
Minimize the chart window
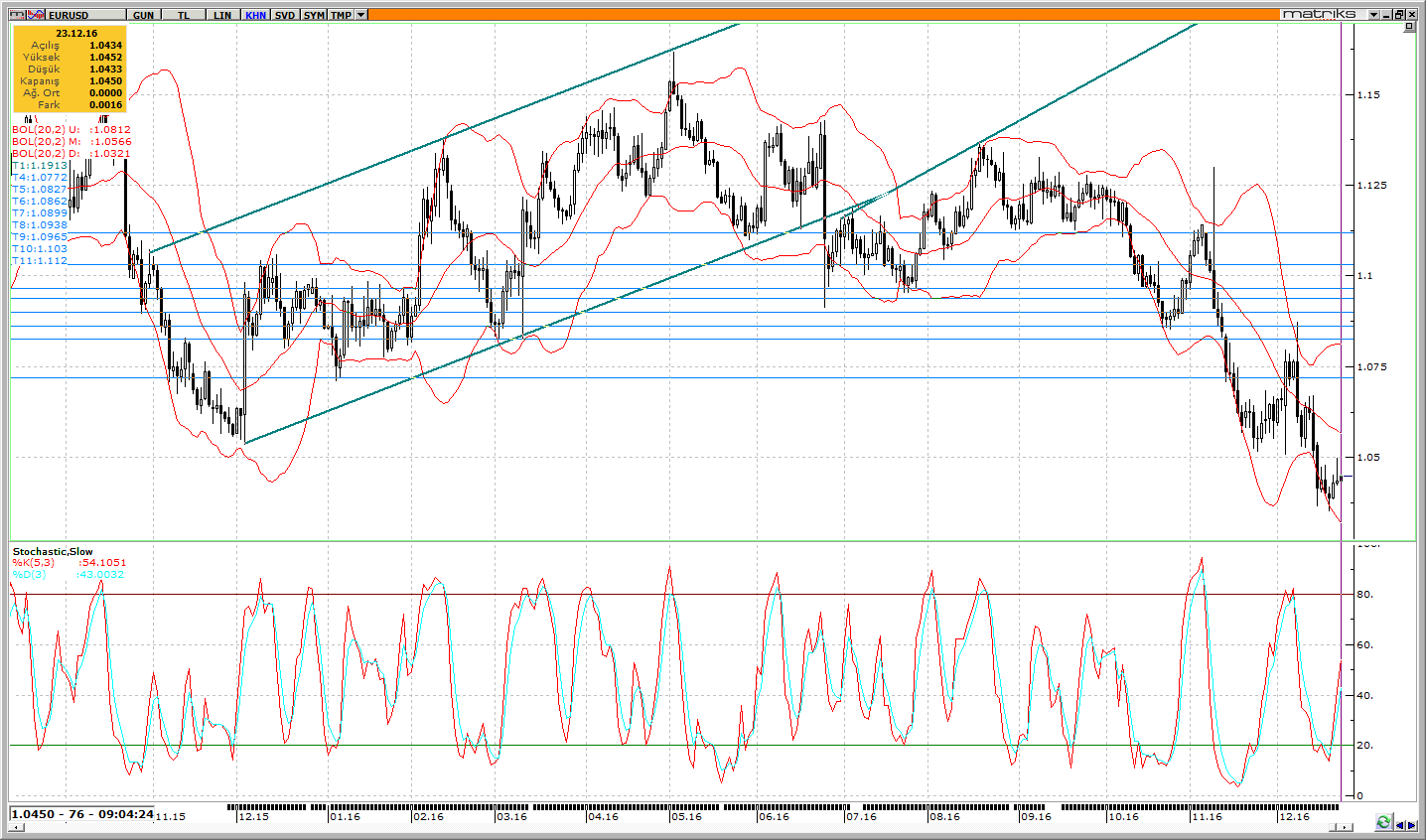tap(1387, 15)
